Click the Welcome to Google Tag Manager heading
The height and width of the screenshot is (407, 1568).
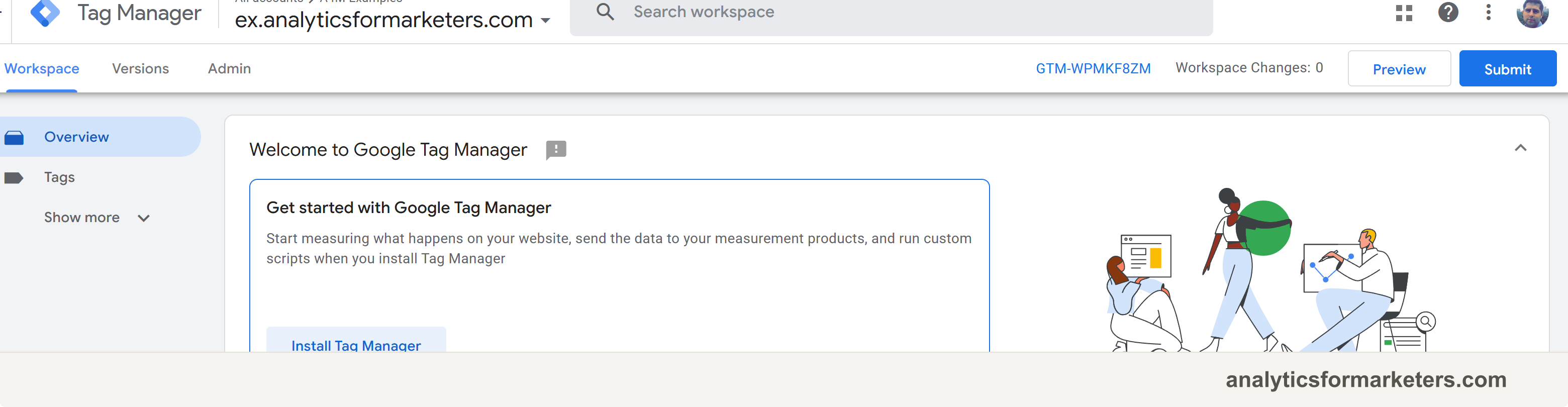click(x=388, y=150)
